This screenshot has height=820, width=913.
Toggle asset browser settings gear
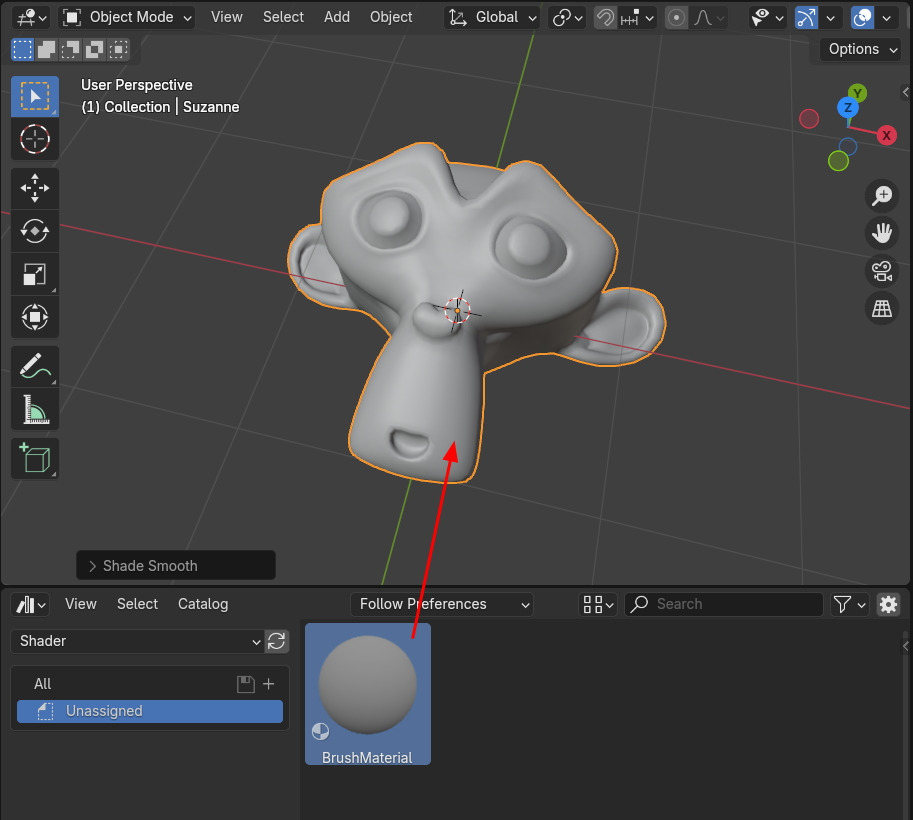coord(888,605)
